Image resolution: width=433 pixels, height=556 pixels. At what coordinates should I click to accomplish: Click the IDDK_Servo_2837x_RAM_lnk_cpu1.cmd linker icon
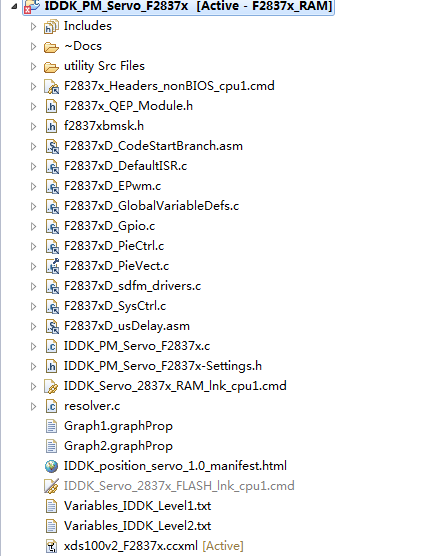51,387
